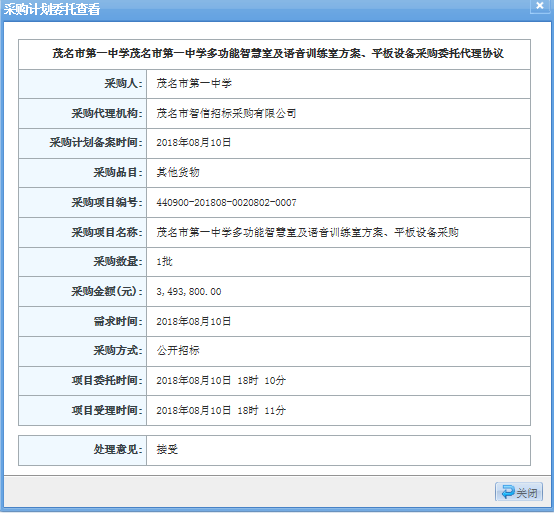Click the 项目受理时间 timestamp value
Screen dimensions: 554x513
pos(221,411)
